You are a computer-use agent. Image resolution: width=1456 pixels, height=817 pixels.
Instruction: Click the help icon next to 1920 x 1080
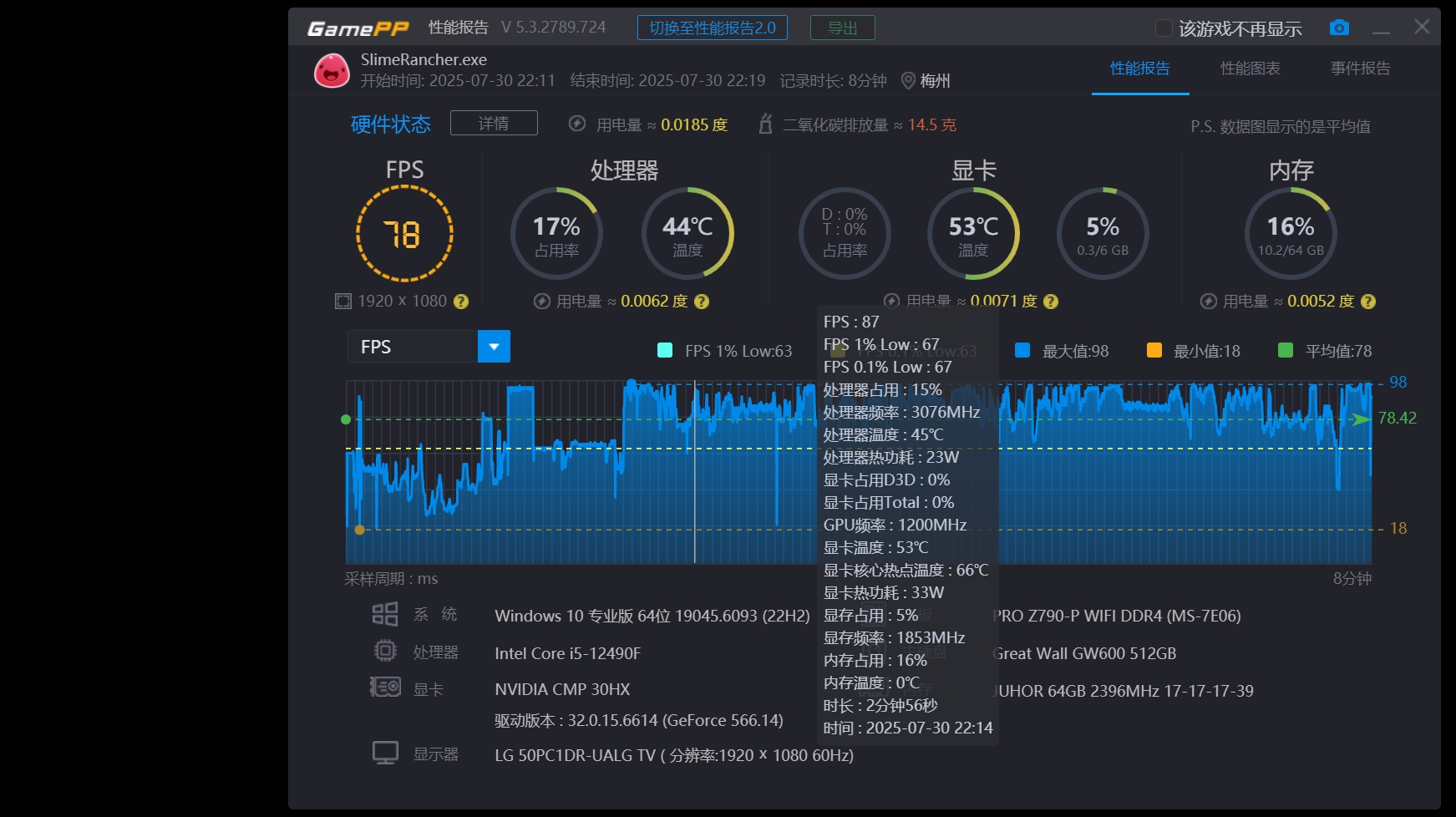pyautogui.click(x=460, y=302)
